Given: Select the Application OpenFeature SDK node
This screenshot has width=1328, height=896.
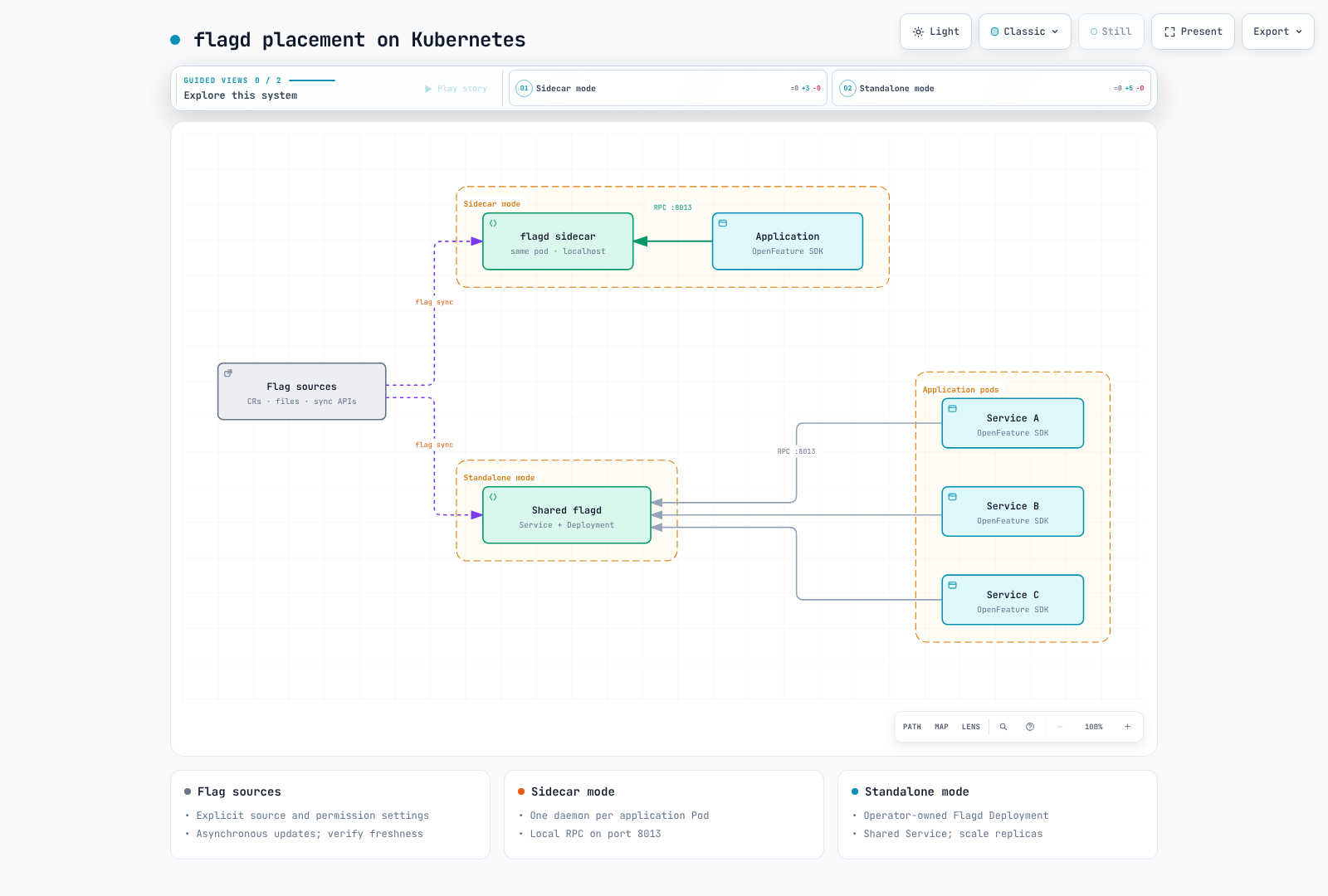Looking at the screenshot, I should coord(788,241).
